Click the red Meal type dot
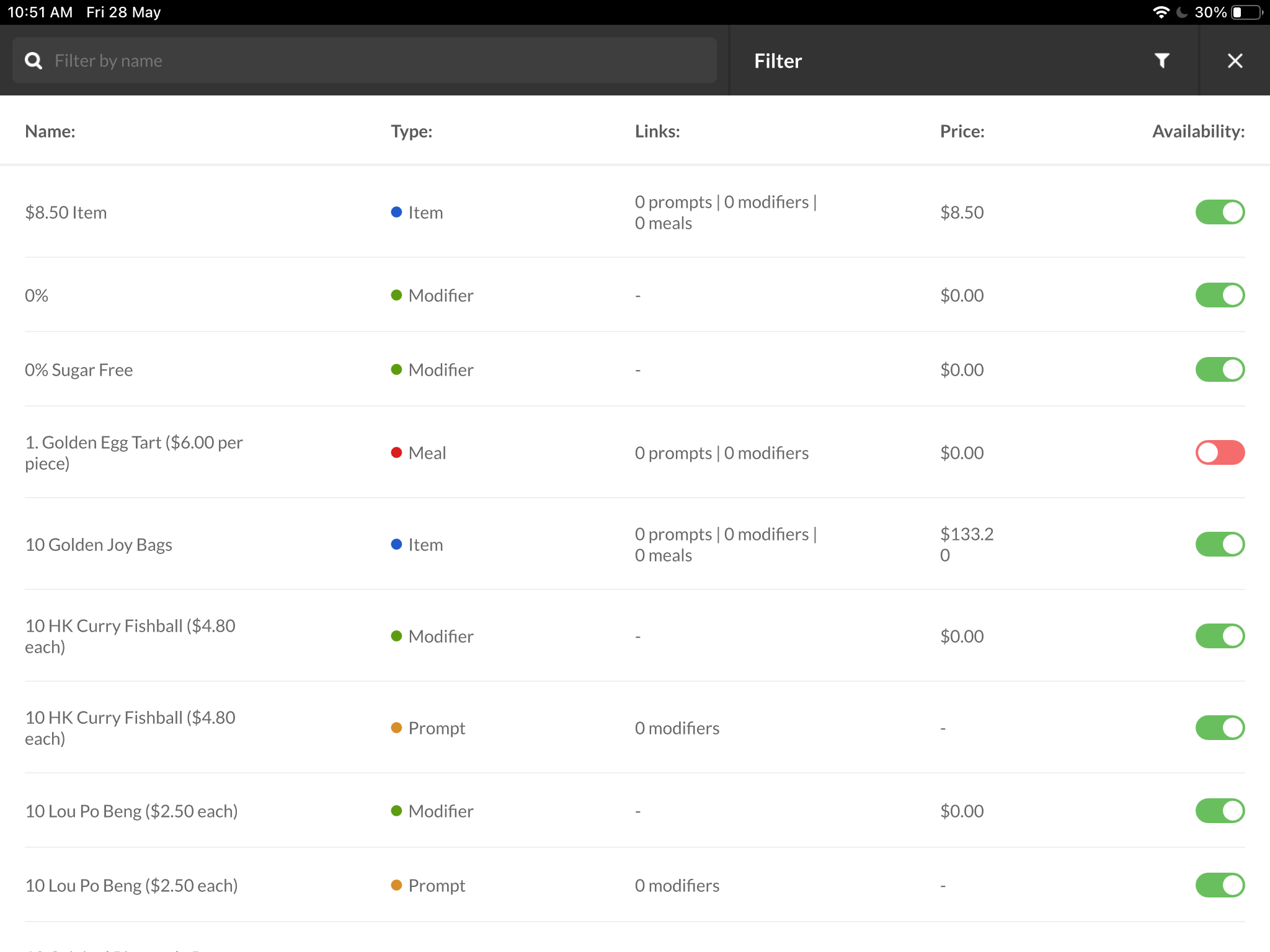Viewport: 1270px width, 952px height. tap(397, 452)
